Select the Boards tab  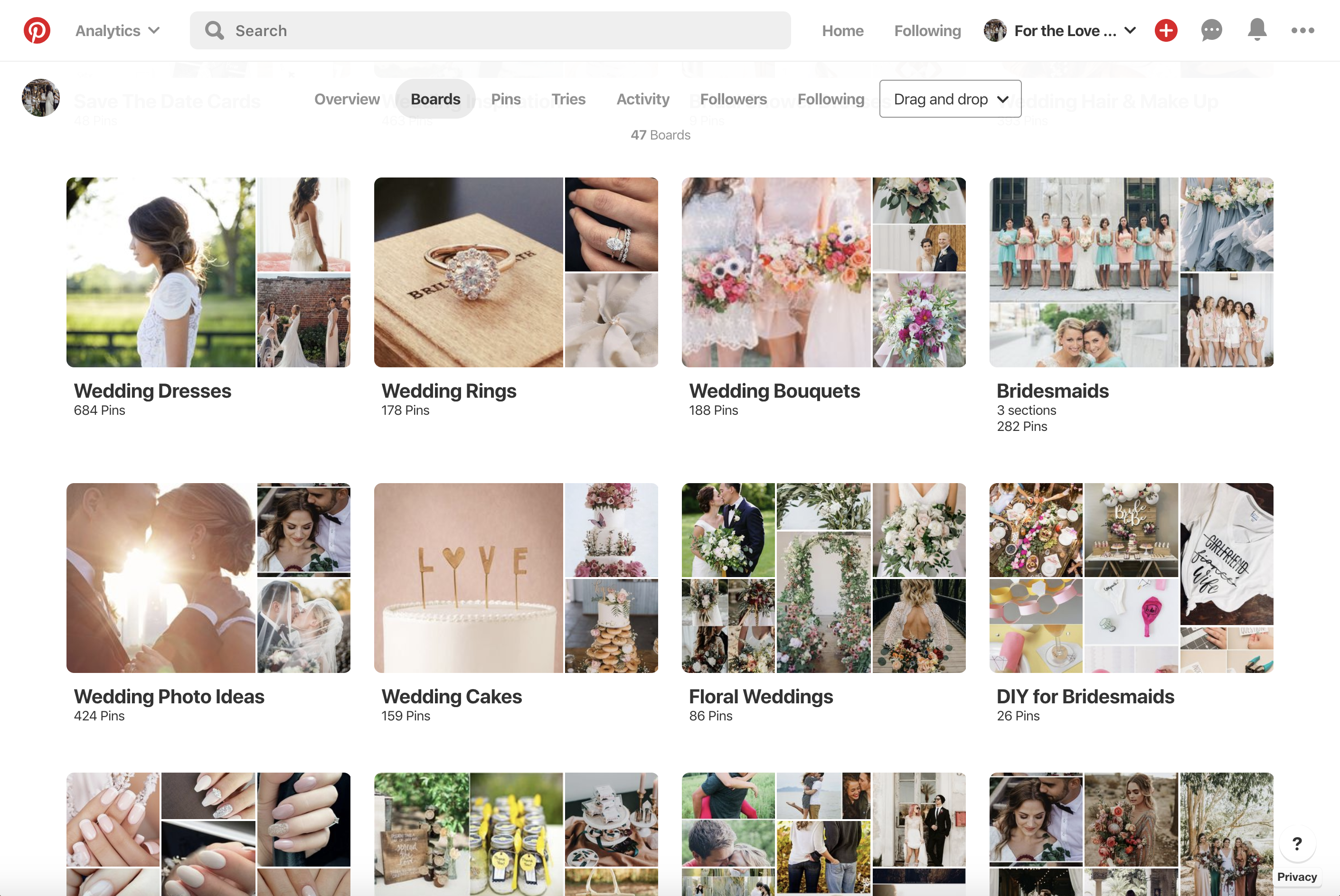point(435,99)
